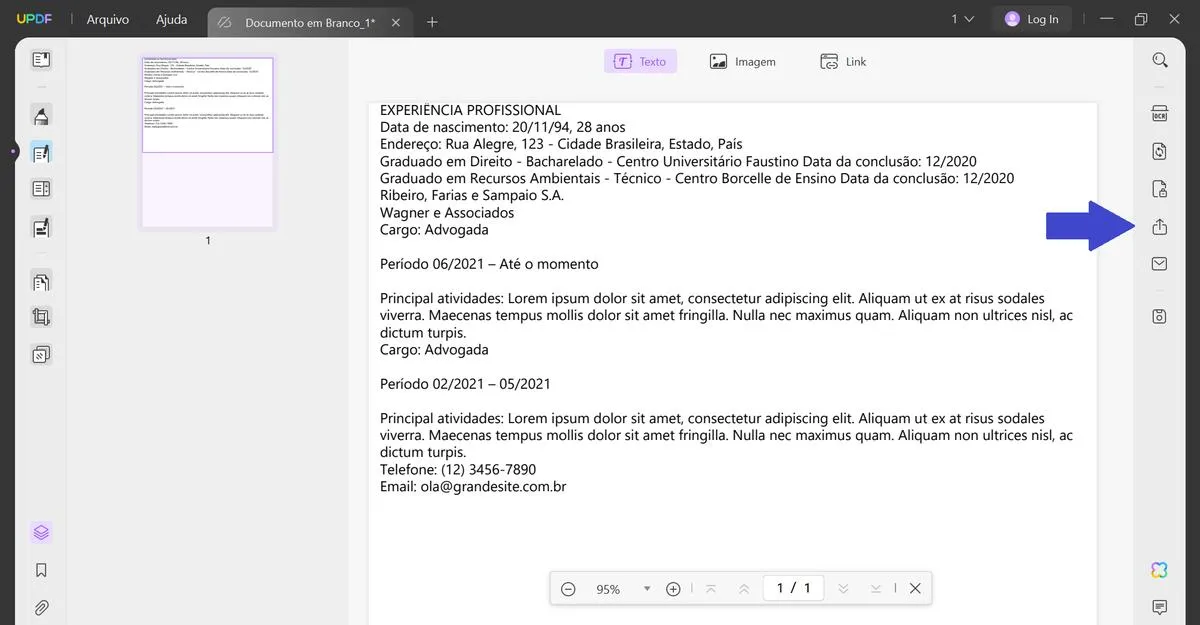This screenshot has height=625, width=1200.
Task: Toggle Texto editing mode
Action: [x=640, y=60]
